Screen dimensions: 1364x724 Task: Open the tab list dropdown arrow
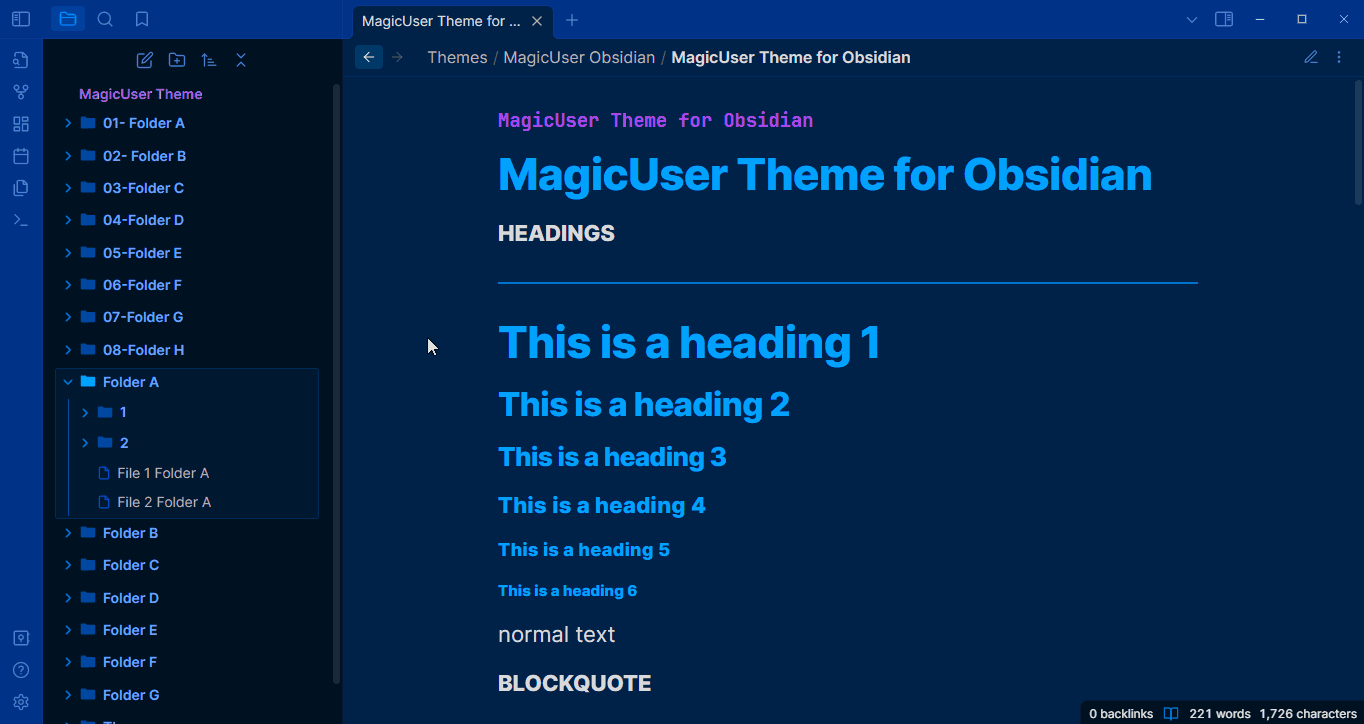pyautogui.click(x=1192, y=19)
